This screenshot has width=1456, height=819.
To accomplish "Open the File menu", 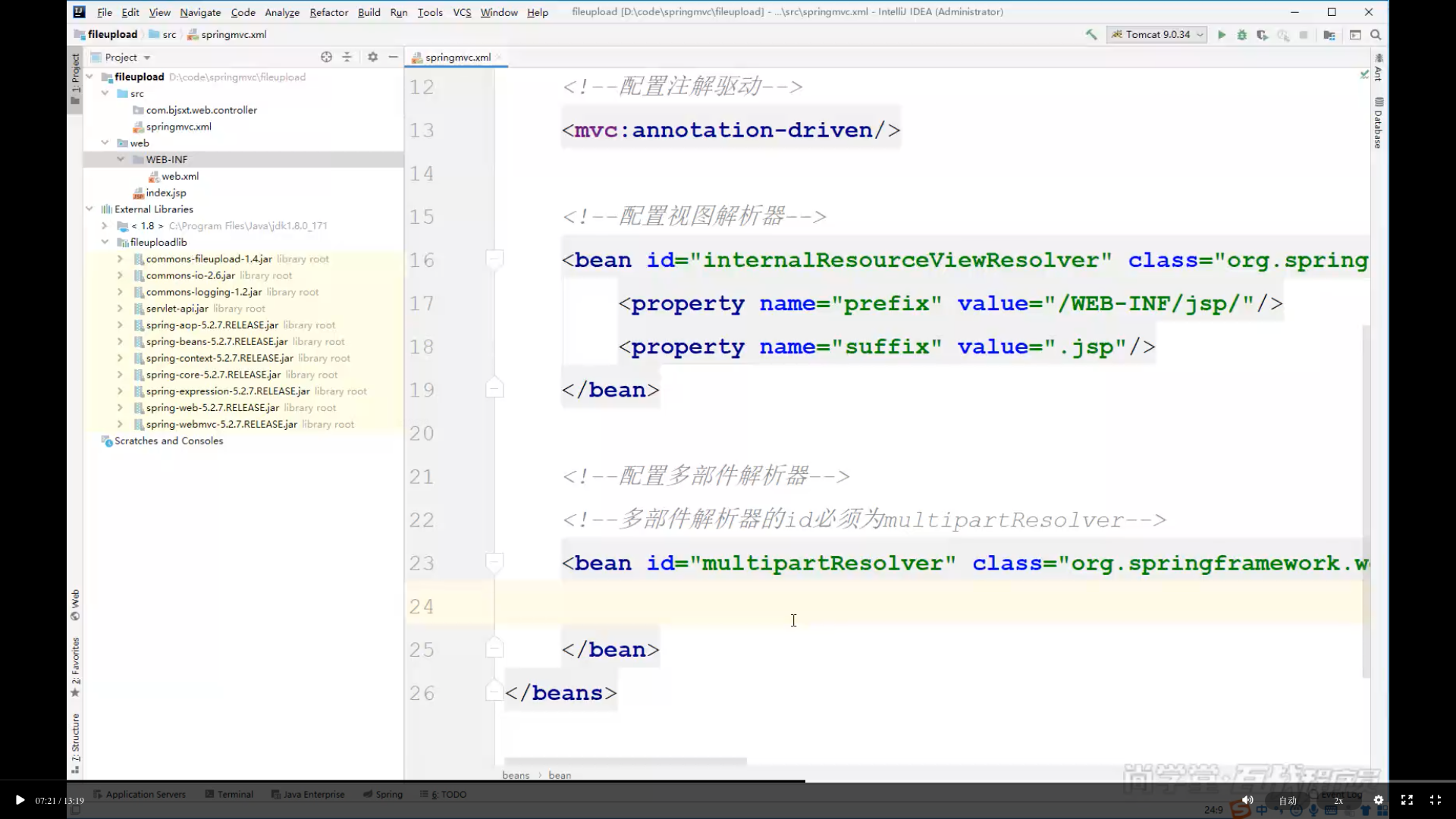I will [x=105, y=12].
